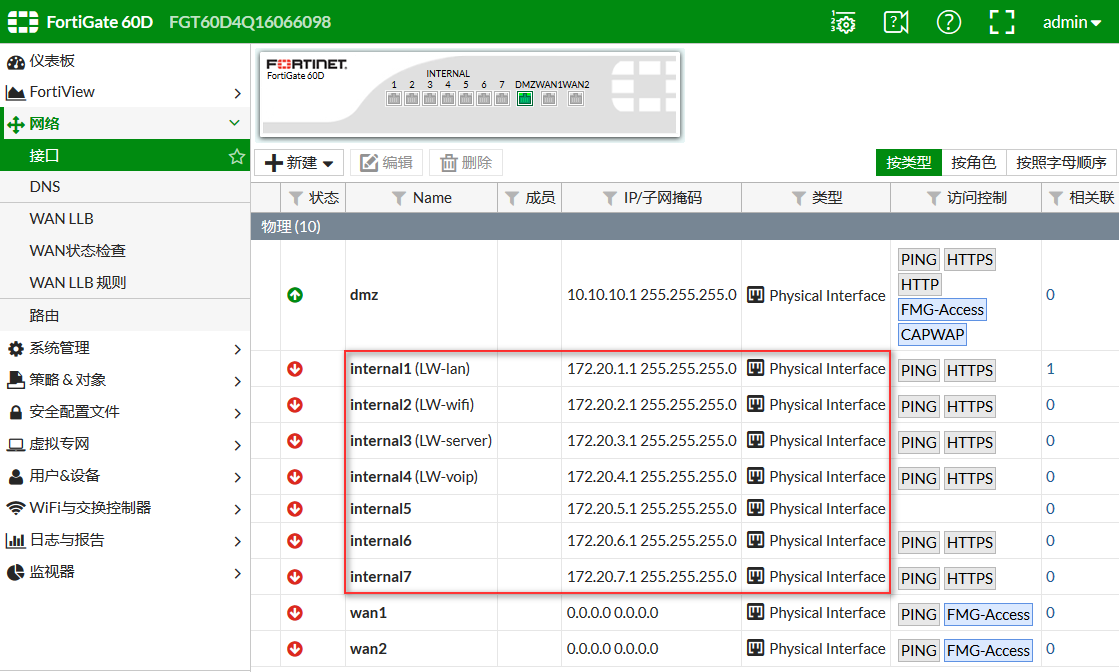1119x672 pixels.
Task: Open the settings gear list icon in header
Action: click(x=843, y=22)
